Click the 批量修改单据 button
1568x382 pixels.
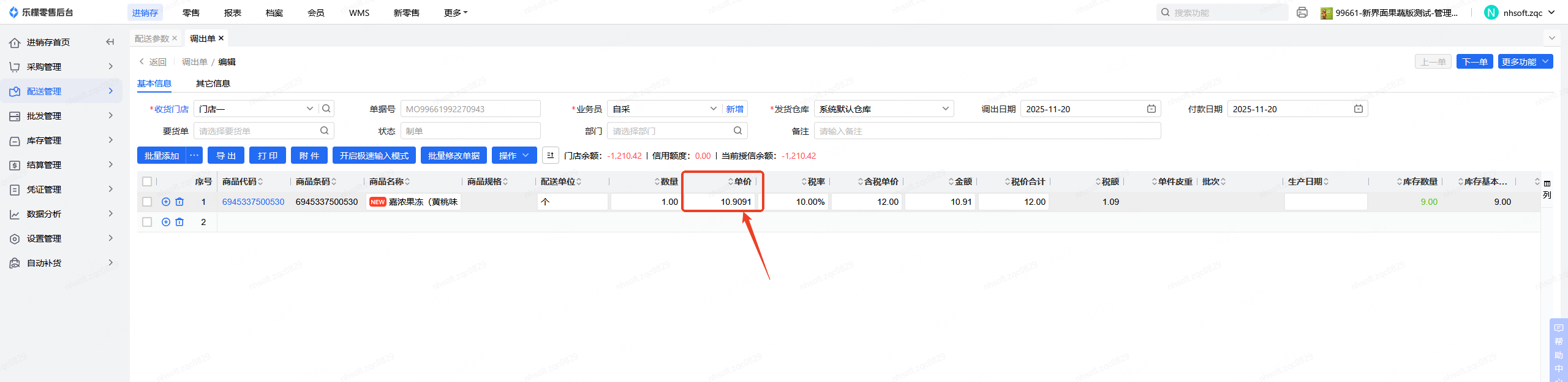[454, 156]
